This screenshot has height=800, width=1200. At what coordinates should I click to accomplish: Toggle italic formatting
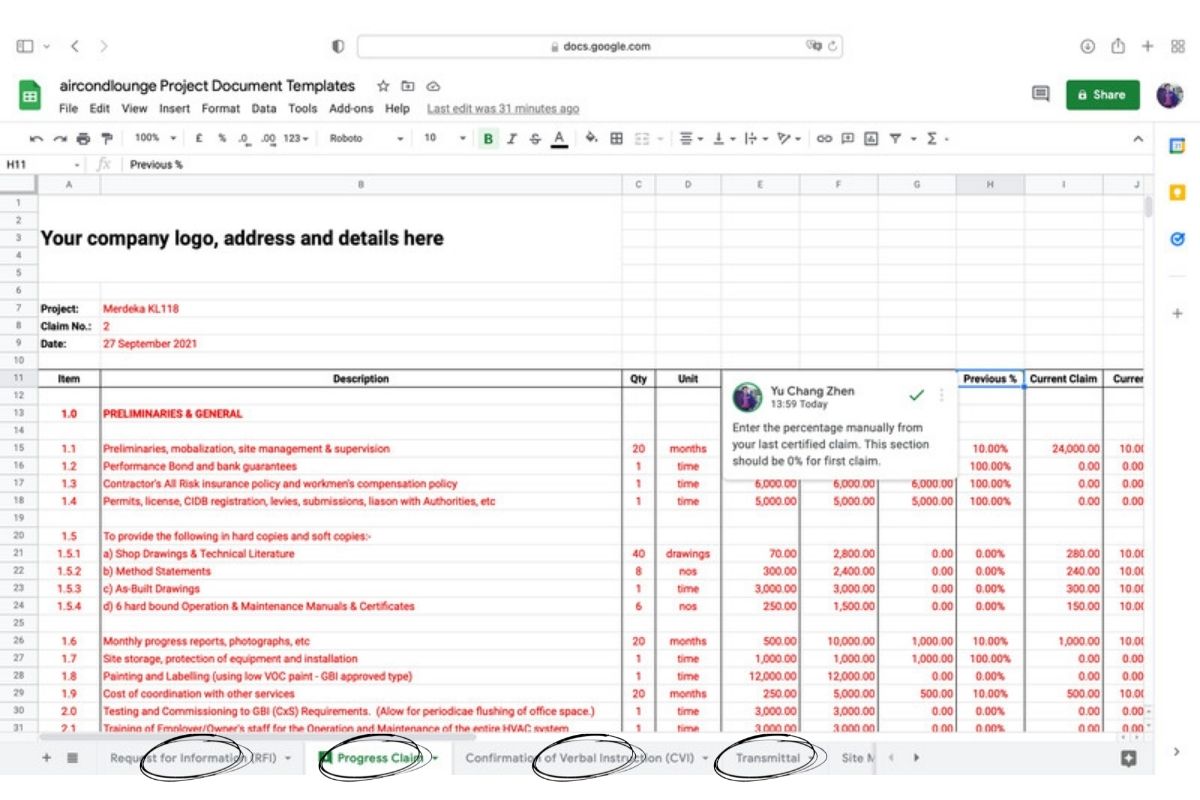tap(512, 139)
